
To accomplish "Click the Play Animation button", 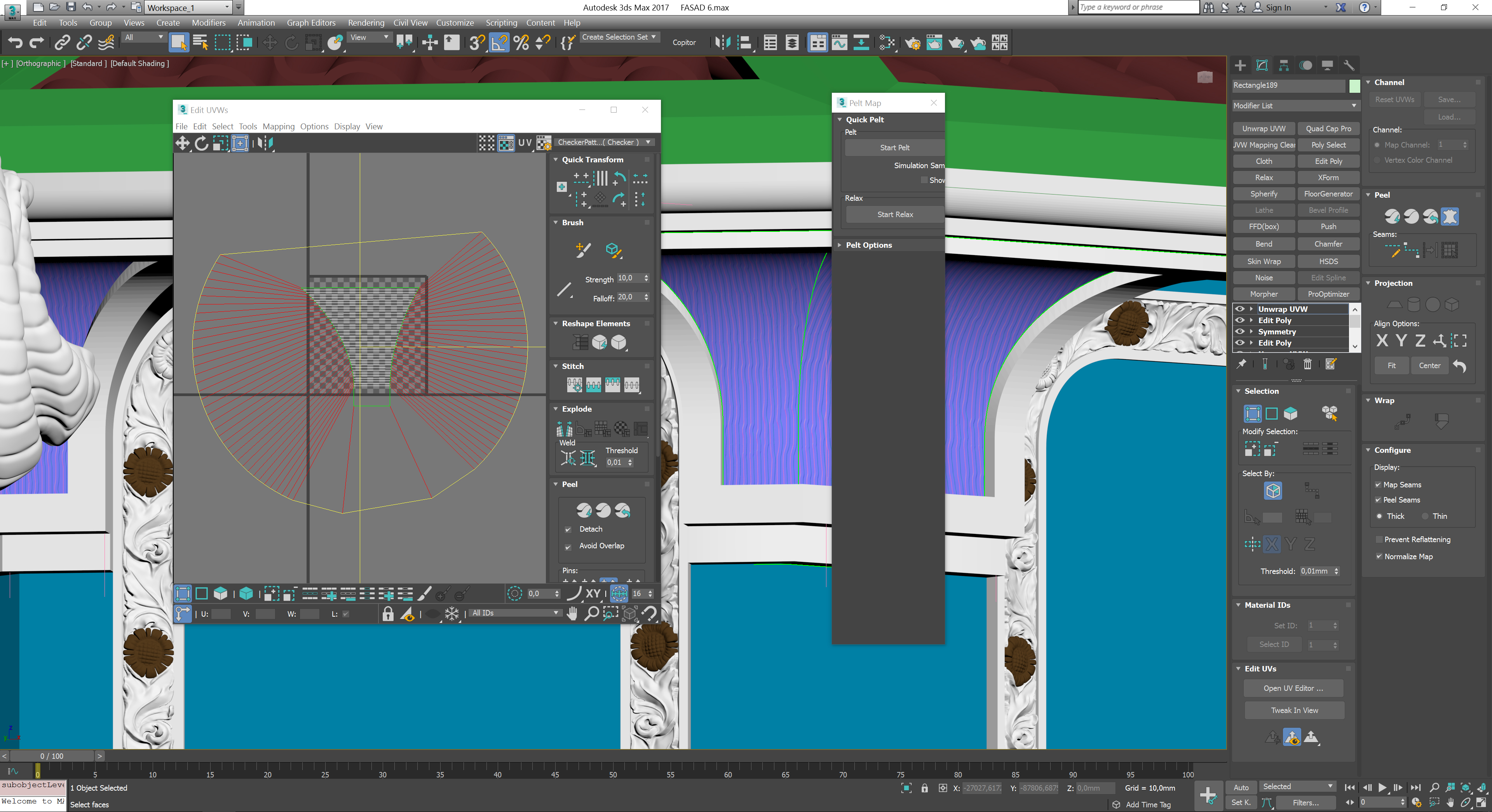I will [1382, 787].
